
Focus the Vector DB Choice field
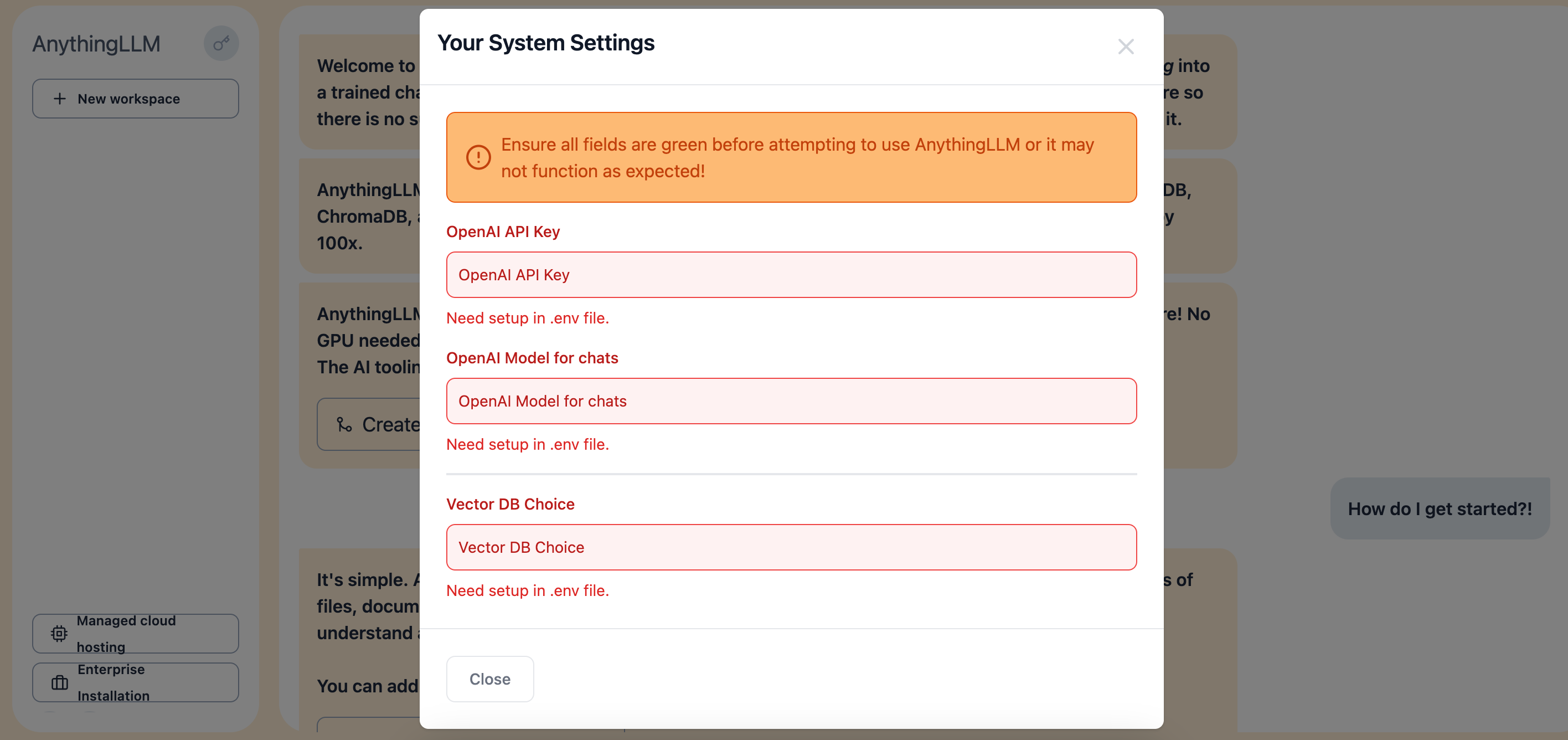click(791, 547)
